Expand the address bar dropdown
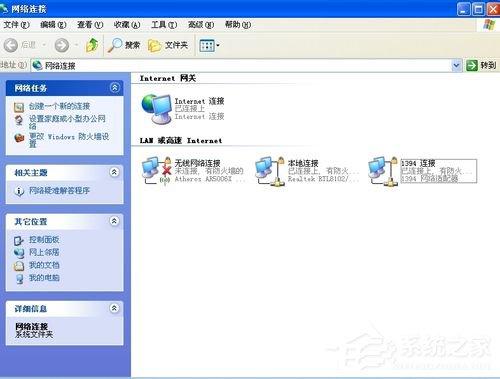 [456, 65]
